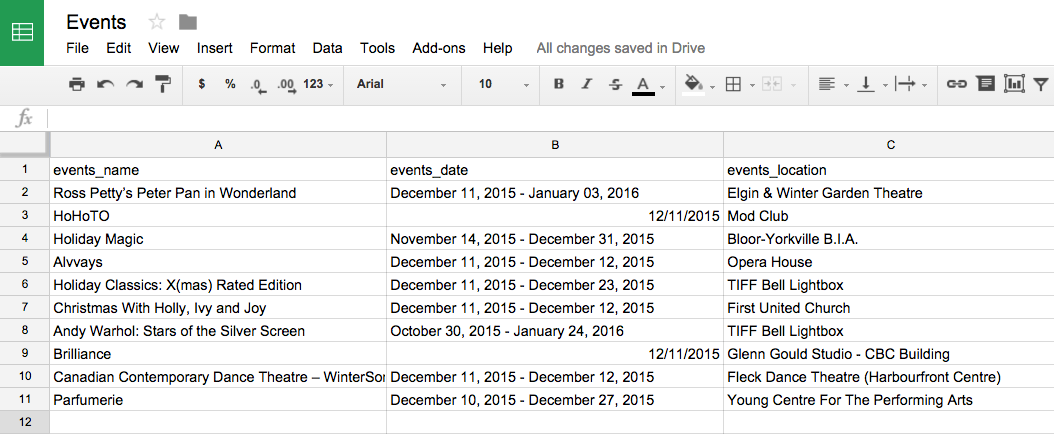Click the merge cells icon
The height and width of the screenshot is (434, 1054).
[x=772, y=84]
